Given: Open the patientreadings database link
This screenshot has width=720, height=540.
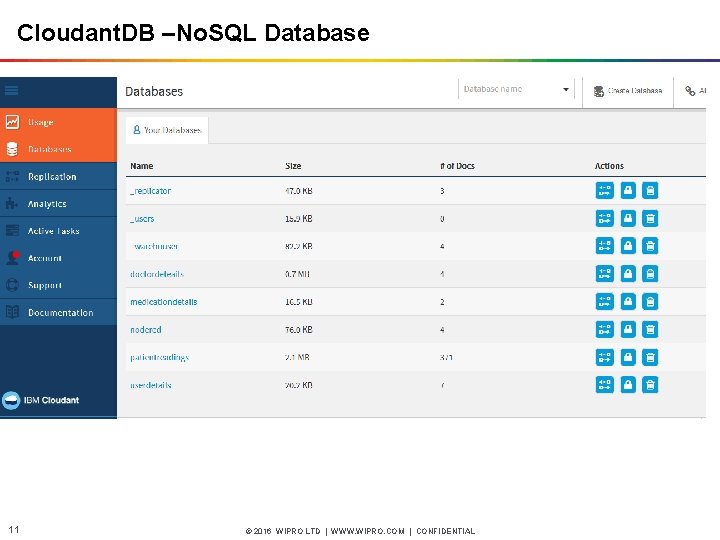Looking at the screenshot, I should click(160, 357).
